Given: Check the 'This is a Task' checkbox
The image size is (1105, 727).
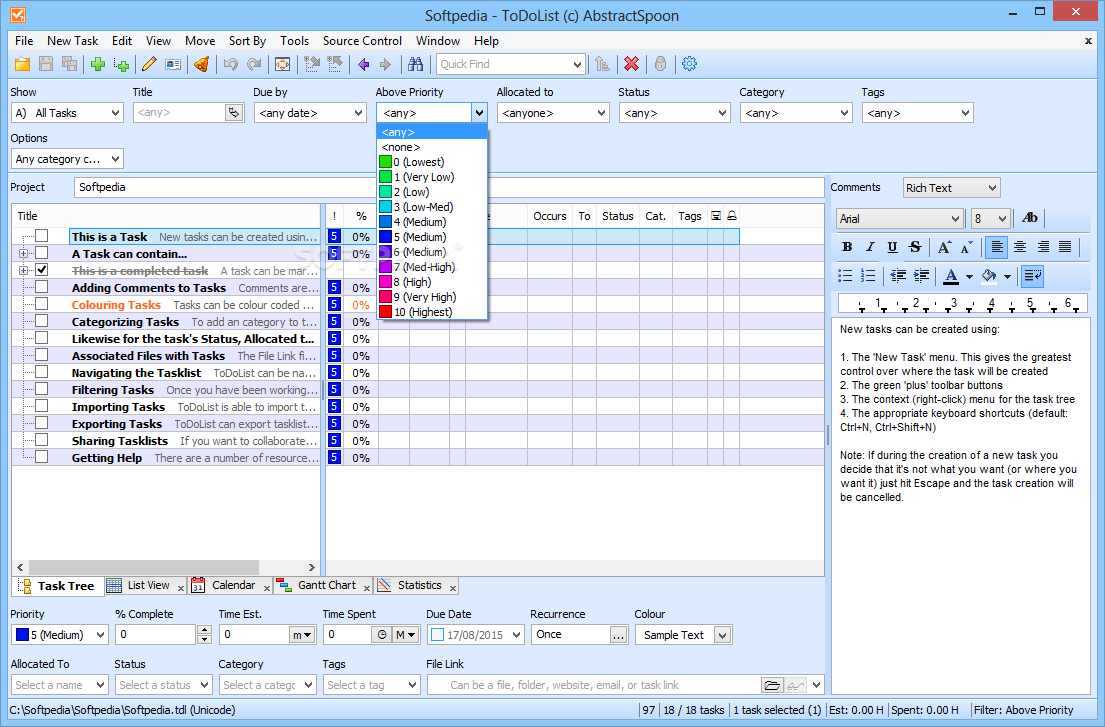Looking at the screenshot, I should pyautogui.click(x=42, y=236).
